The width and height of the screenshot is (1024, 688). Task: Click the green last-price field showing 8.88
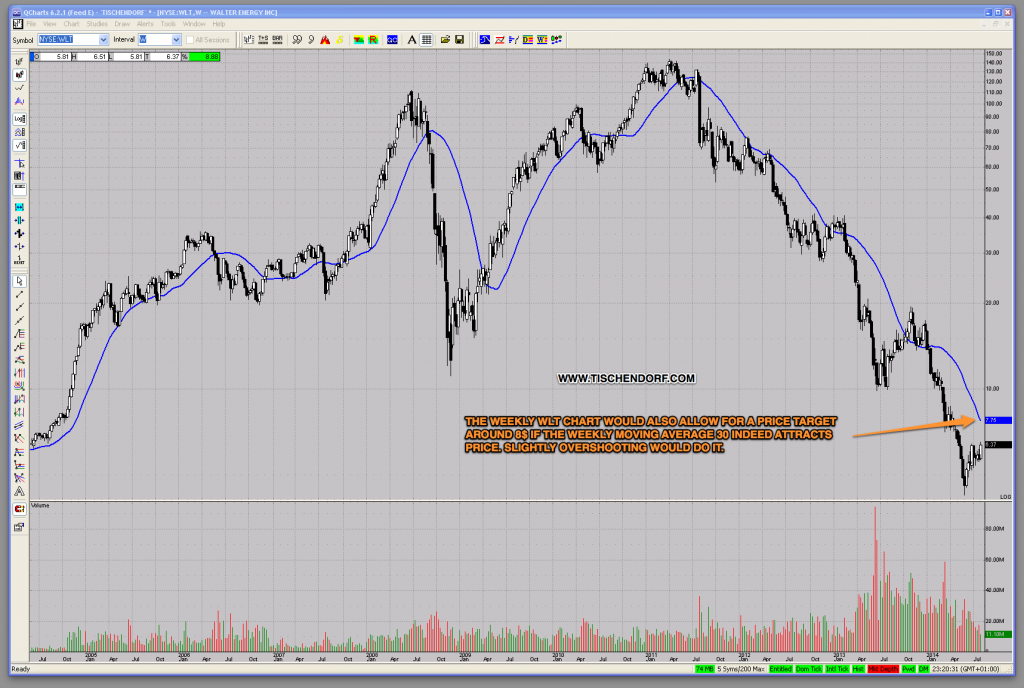(206, 57)
